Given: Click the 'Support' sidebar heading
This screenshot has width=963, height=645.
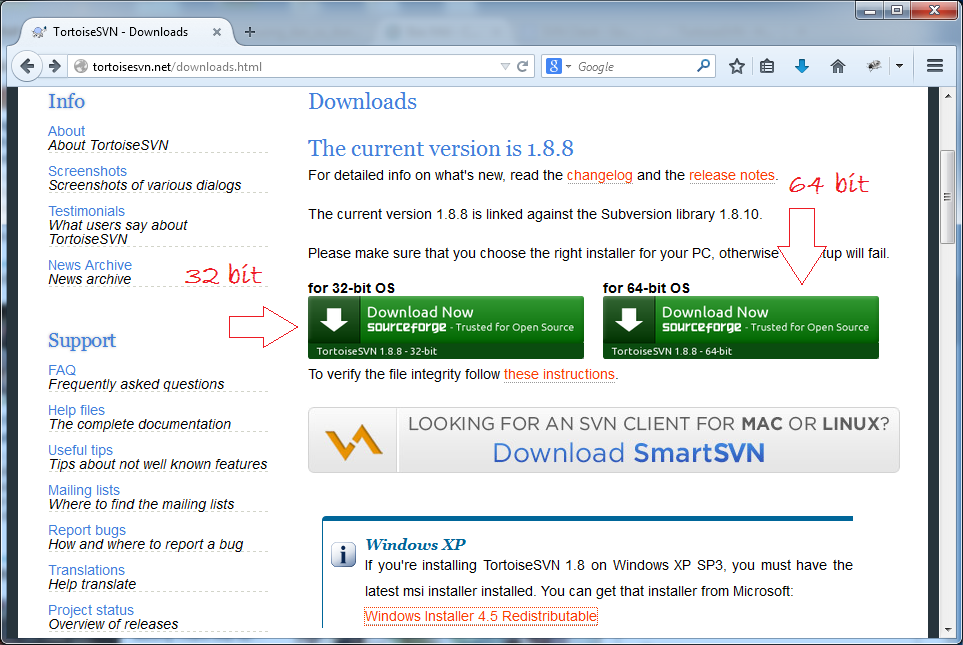Looking at the screenshot, I should (x=82, y=340).
